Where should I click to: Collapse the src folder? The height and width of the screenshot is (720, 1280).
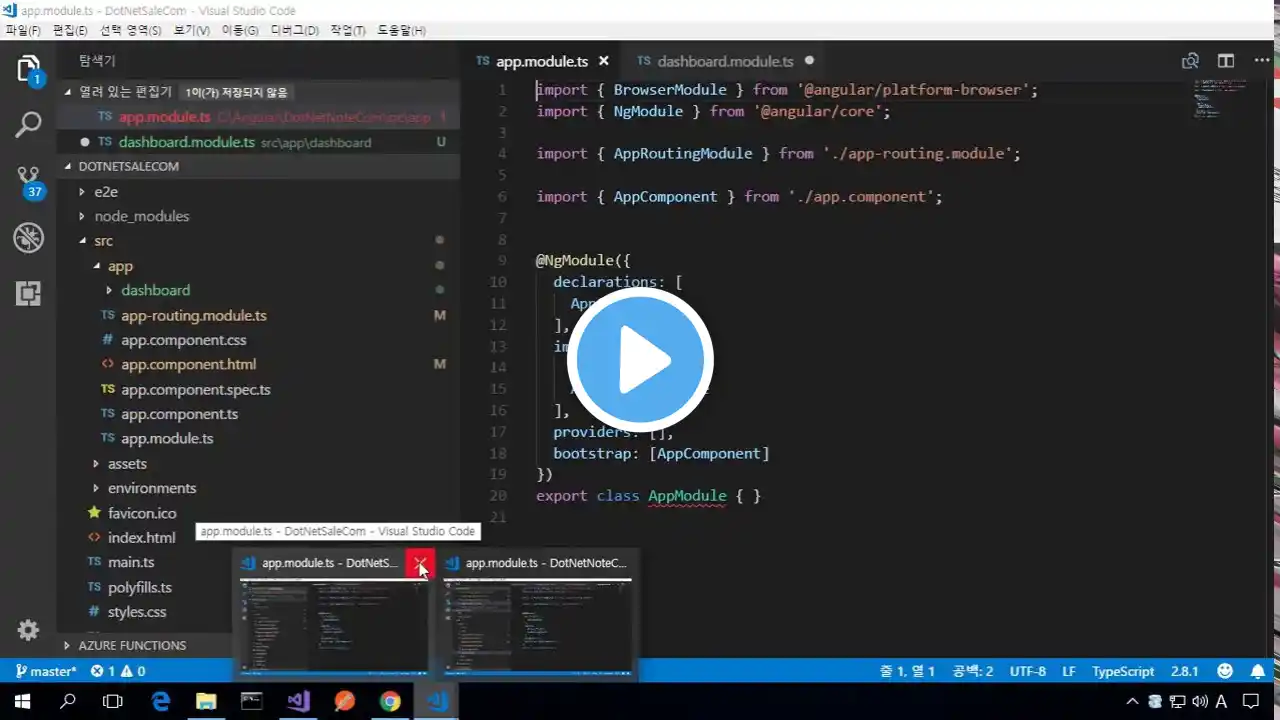tap(103, 241)
